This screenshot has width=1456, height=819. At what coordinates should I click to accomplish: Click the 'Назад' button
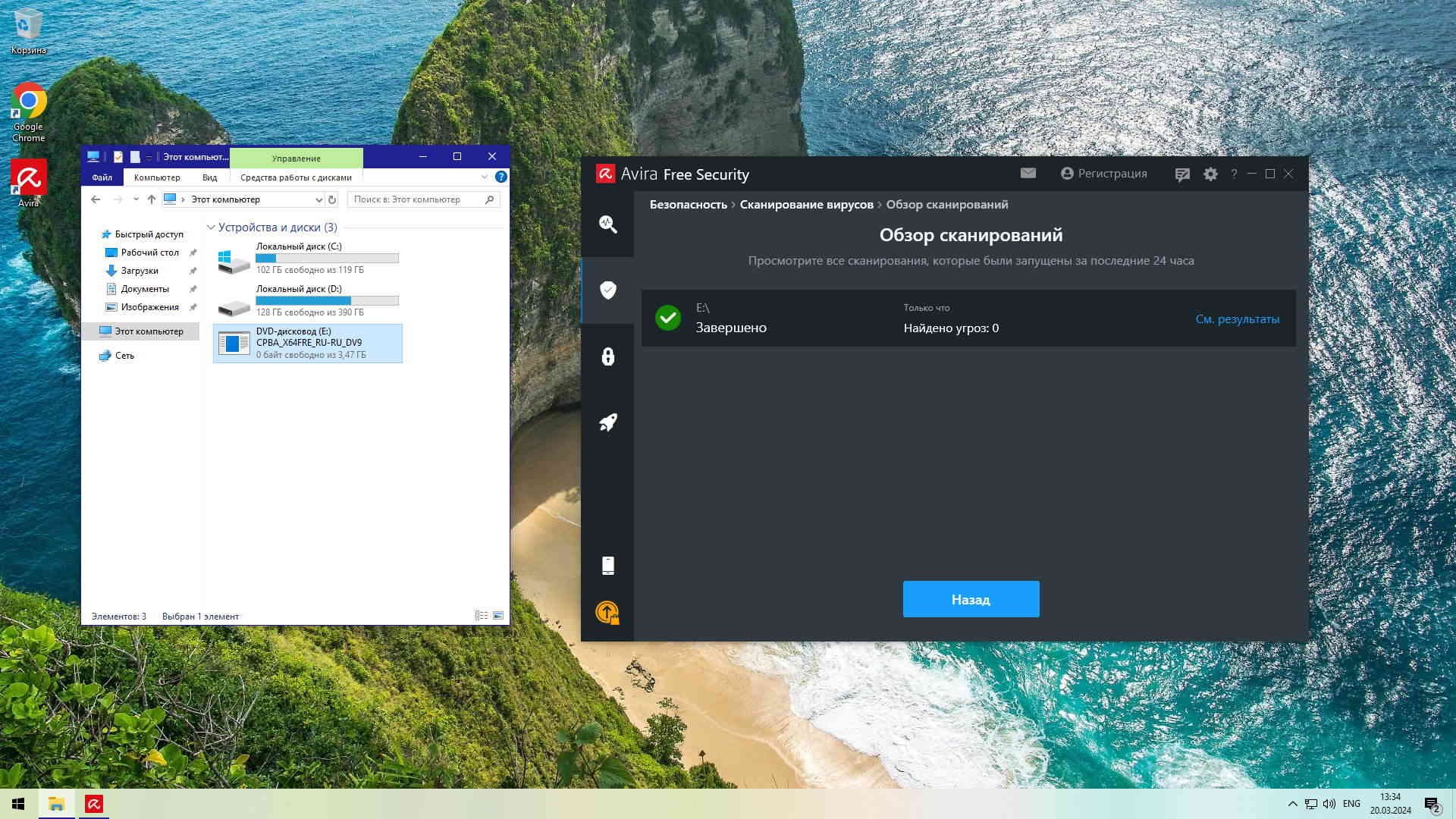pos(970,599)
